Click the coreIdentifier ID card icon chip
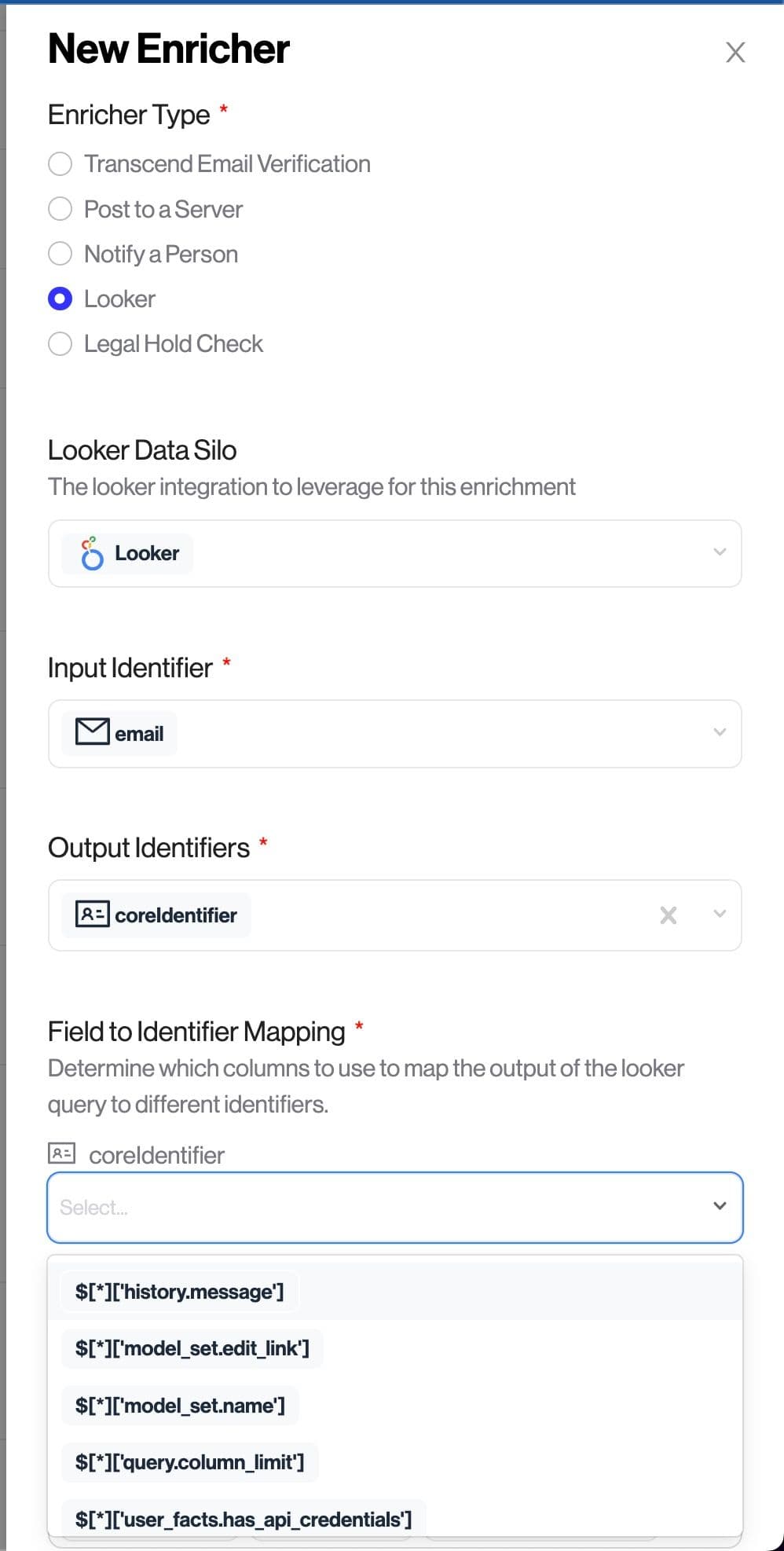 click(x=92, y=915)
